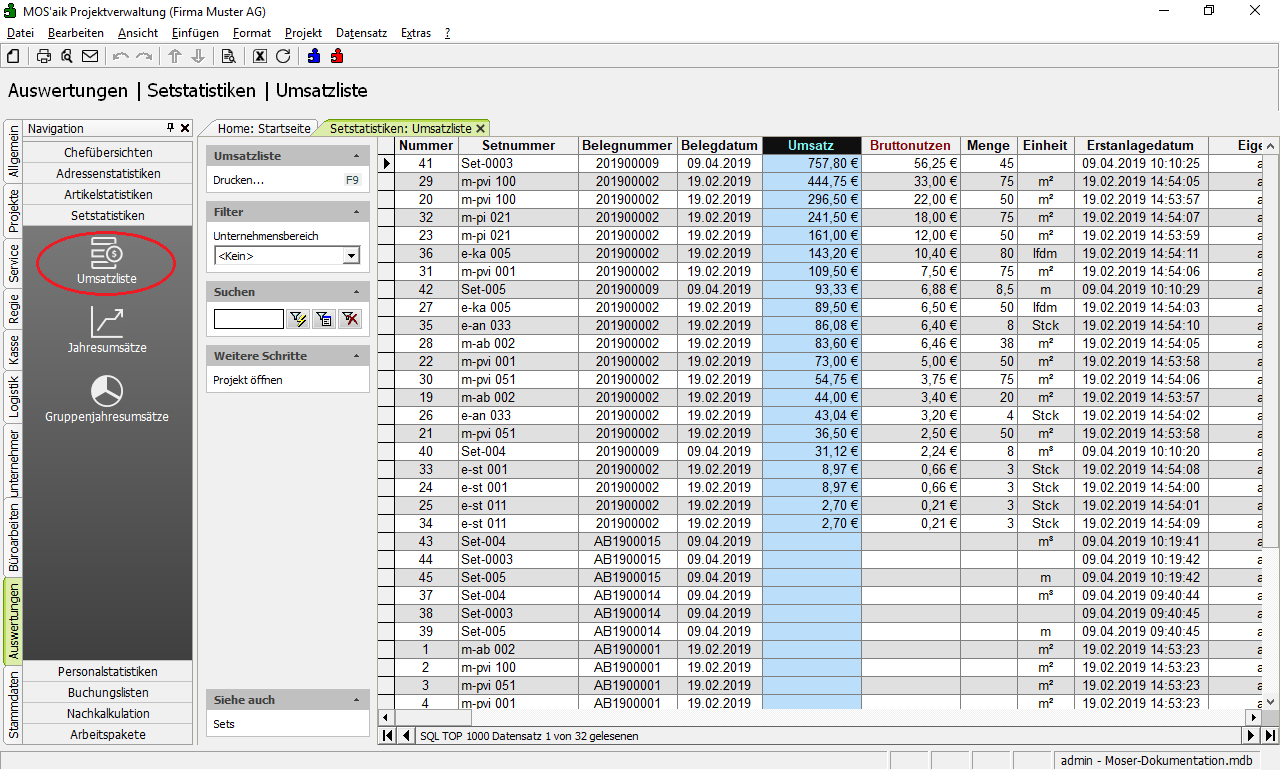Click the print icon in the toolbar

[44, 56]
